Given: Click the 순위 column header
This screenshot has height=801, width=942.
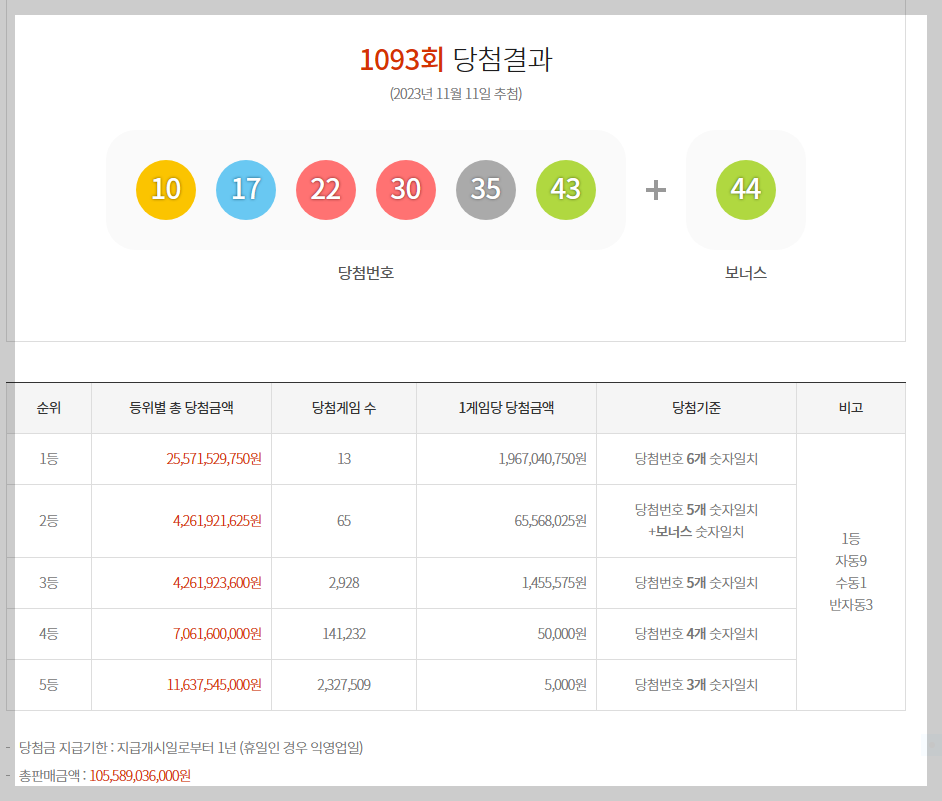Looking at the screenshot, I should (x=49, y=408).
